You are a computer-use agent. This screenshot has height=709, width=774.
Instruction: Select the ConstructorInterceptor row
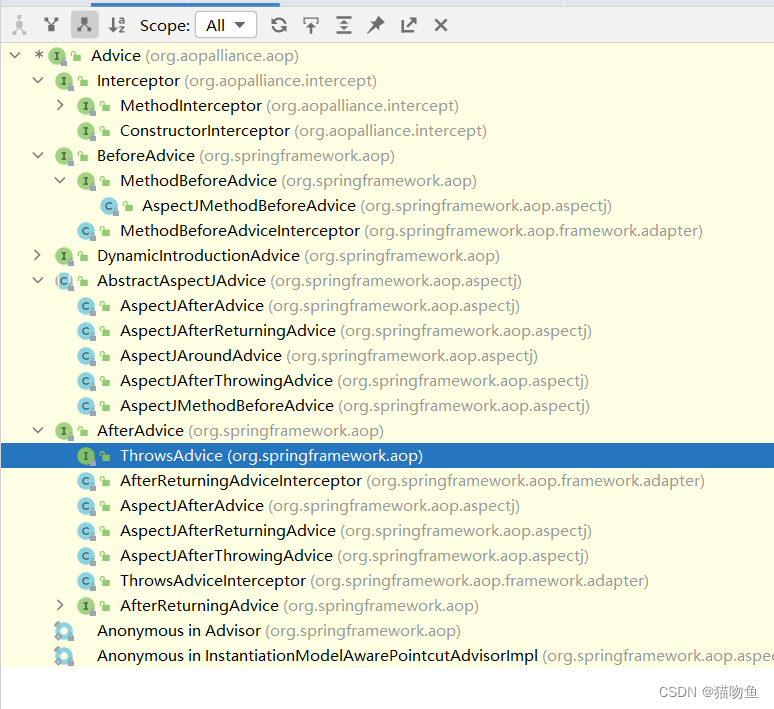pos(387,131)
